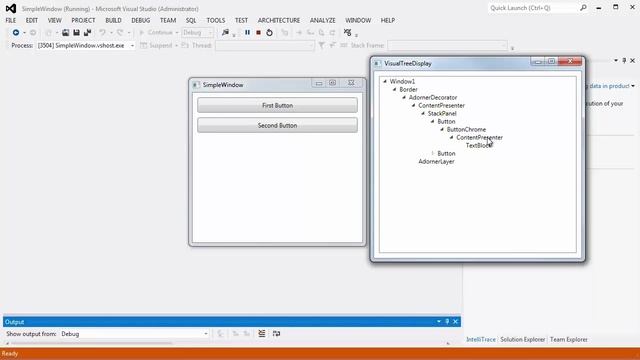Open the Stack Frame dropdown field

447,46
